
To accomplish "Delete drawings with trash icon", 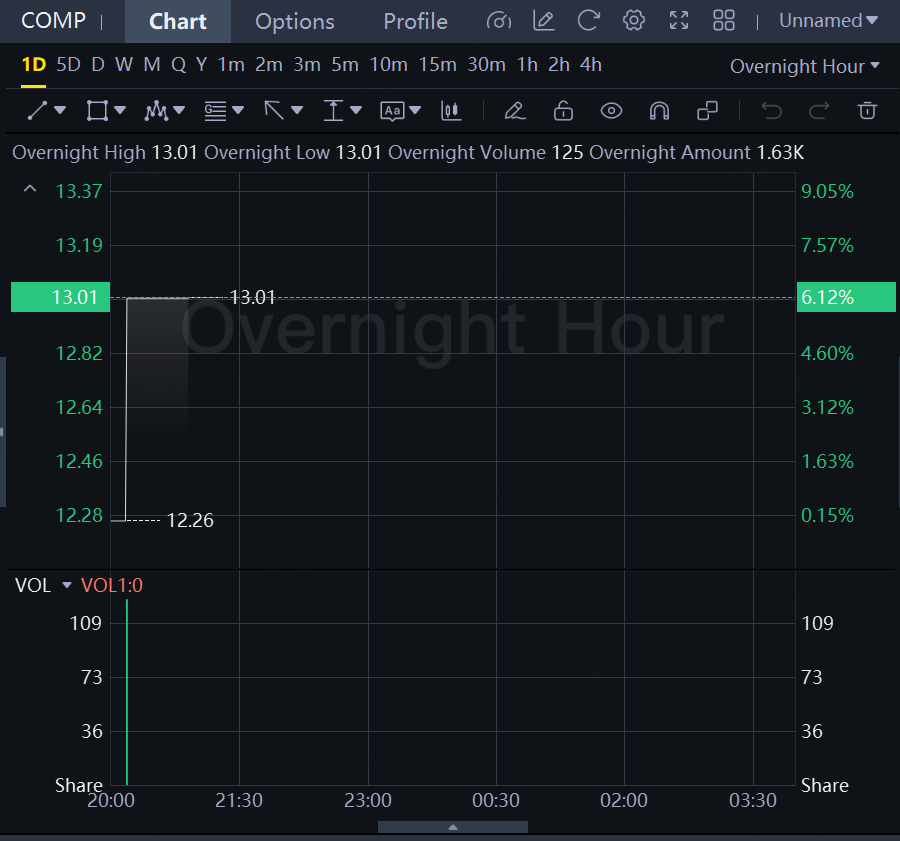I will pyautogui.click(x=868, y=111).
